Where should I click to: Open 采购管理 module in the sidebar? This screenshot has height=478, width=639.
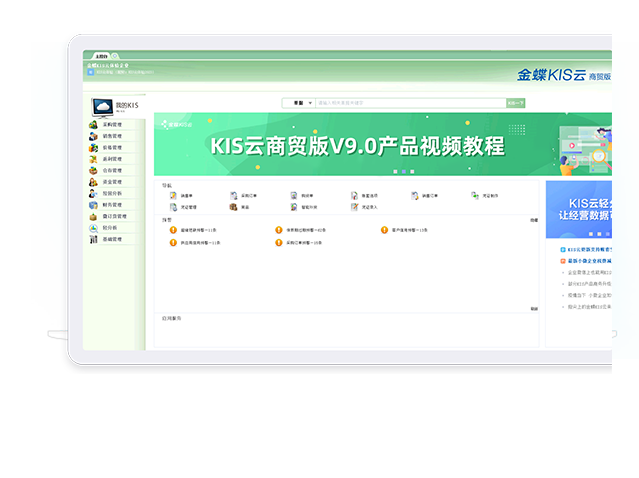(x=110, y=124)
